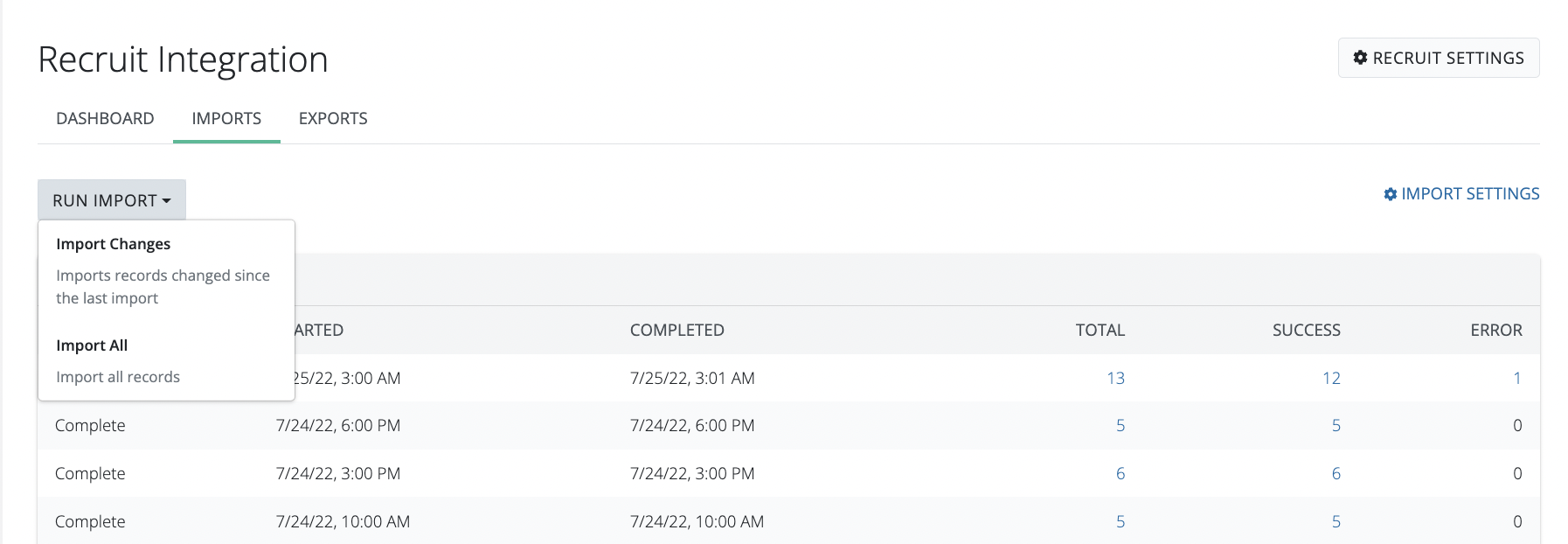This screenshot has width=1568, height=544.
Task: Click the gear icon in Recruit Settings
Action: click(x=1360, y=58)
